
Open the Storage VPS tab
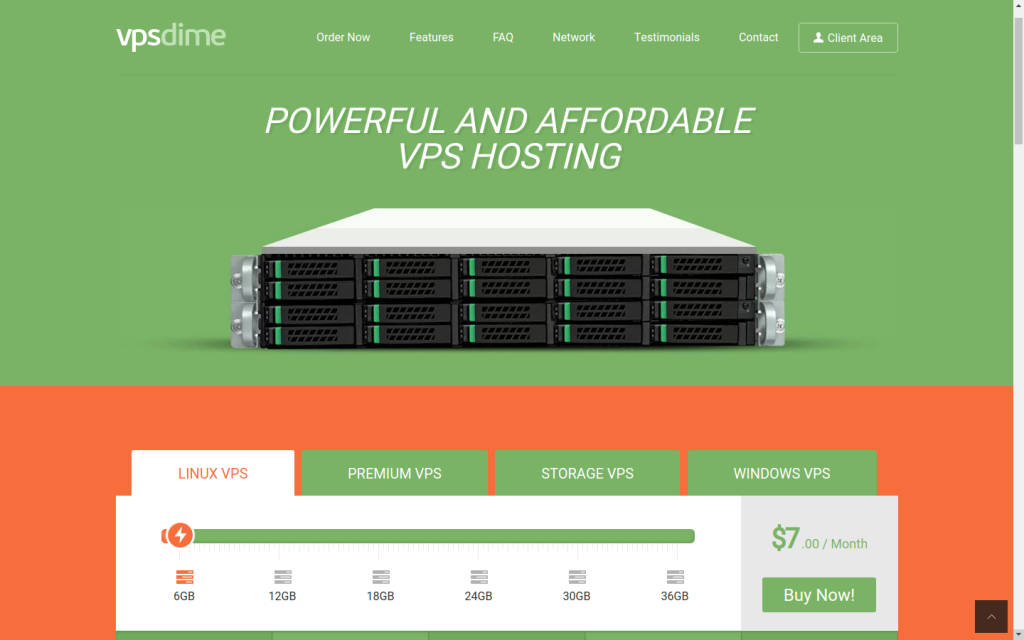point(587,473)
